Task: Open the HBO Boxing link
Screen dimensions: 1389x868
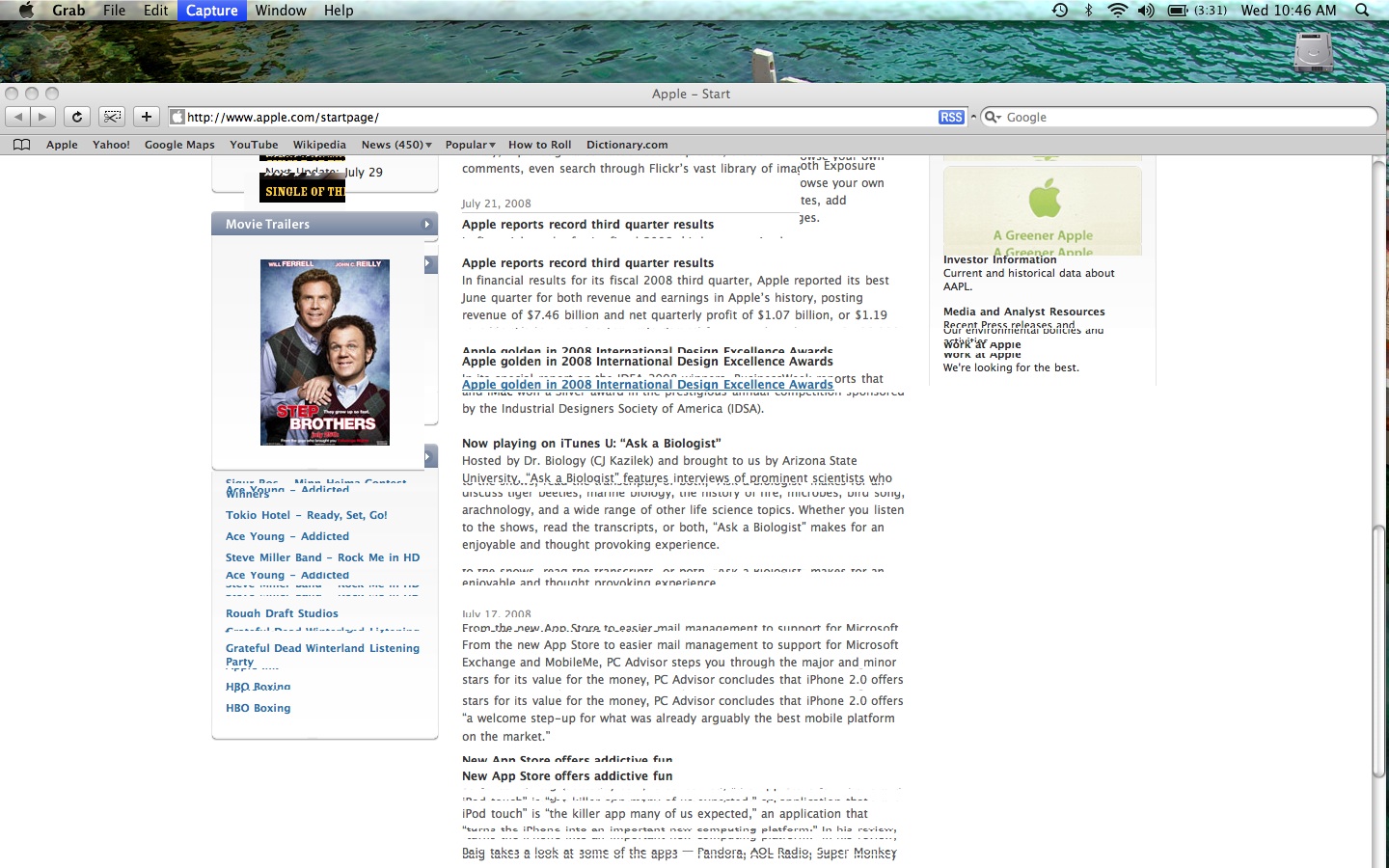Action: [x=258, y=708]
